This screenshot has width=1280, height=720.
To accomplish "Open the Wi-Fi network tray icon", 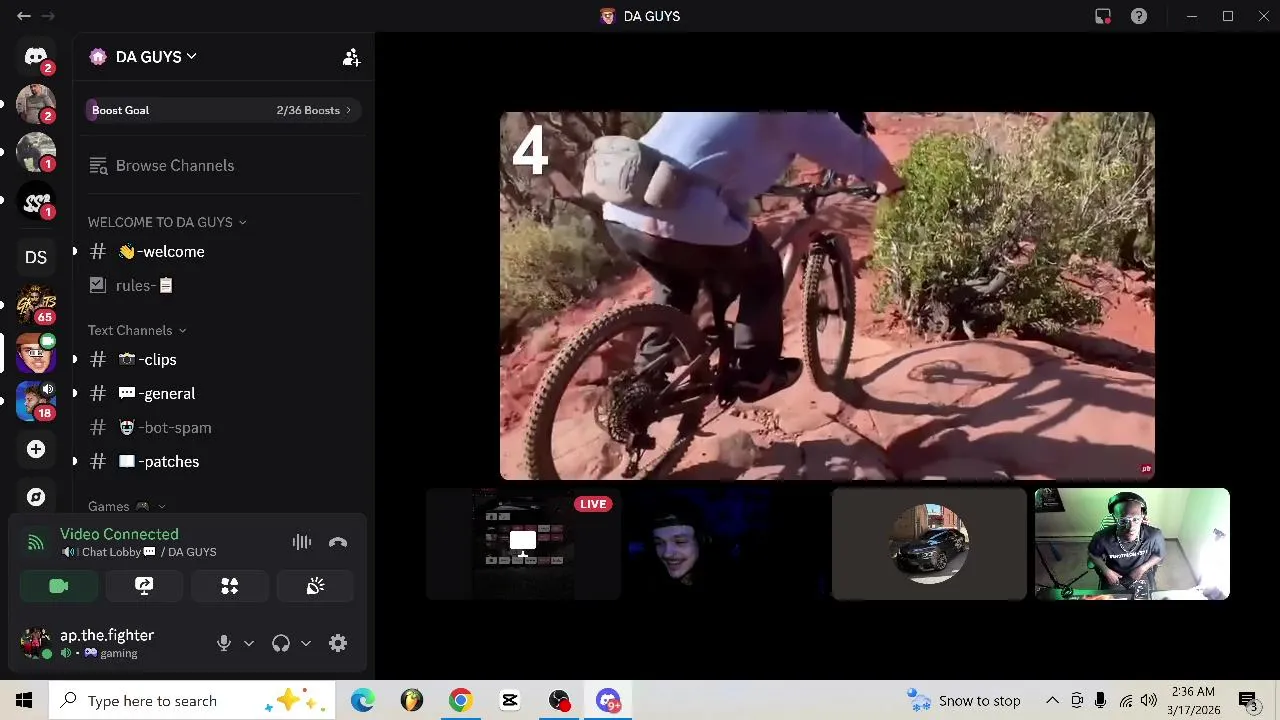I will [1126, 700].
